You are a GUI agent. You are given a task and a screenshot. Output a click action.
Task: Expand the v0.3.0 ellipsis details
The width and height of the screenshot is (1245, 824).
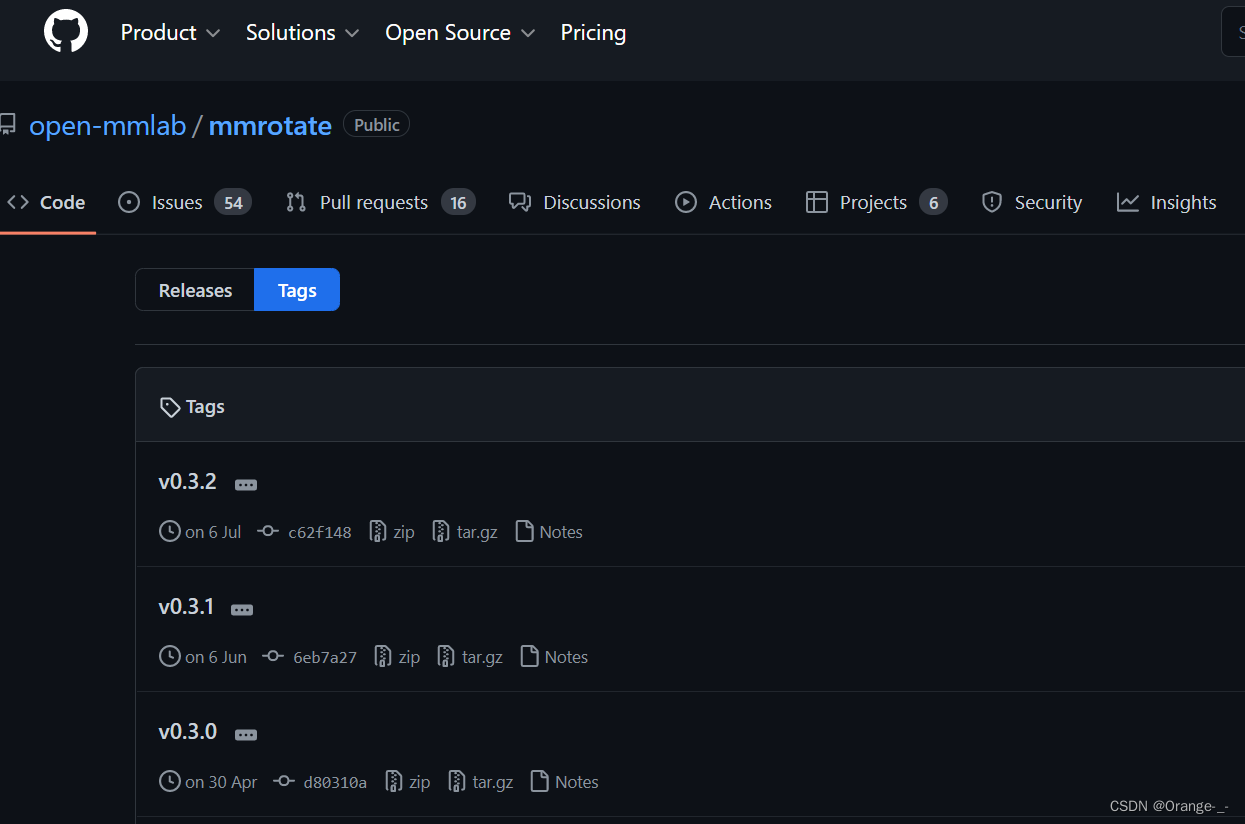(x=246, y=735)
